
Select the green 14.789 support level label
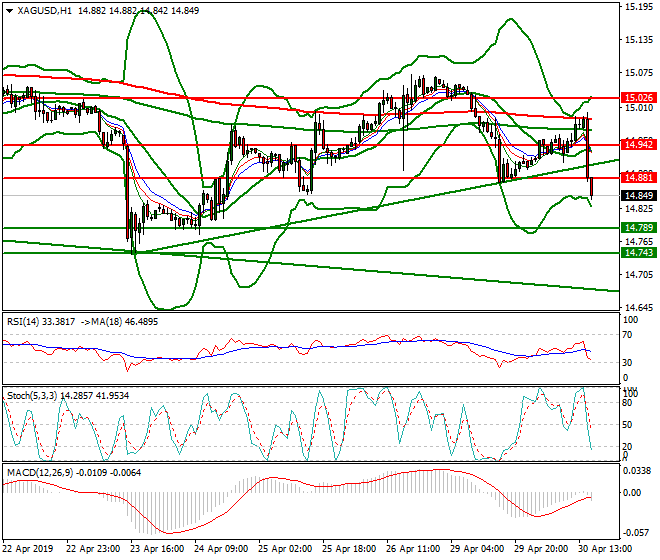point(639,228)
